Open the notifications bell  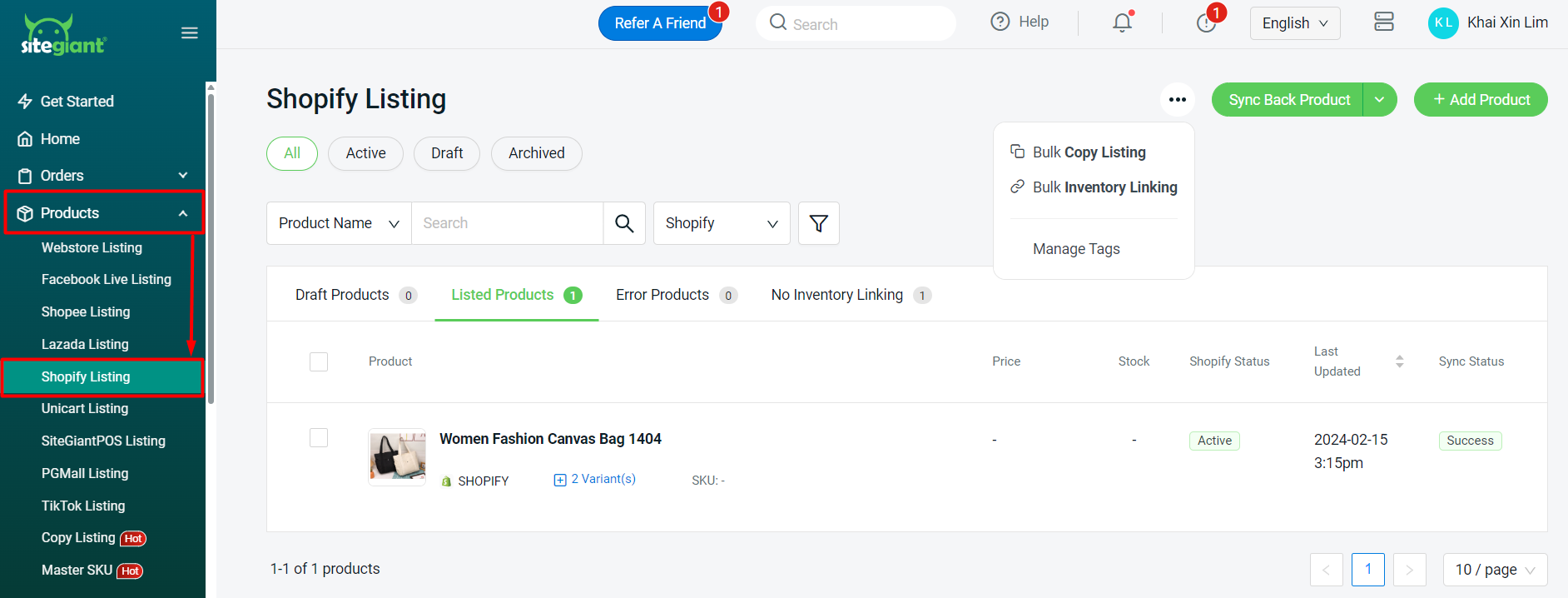pos(1122,22)
